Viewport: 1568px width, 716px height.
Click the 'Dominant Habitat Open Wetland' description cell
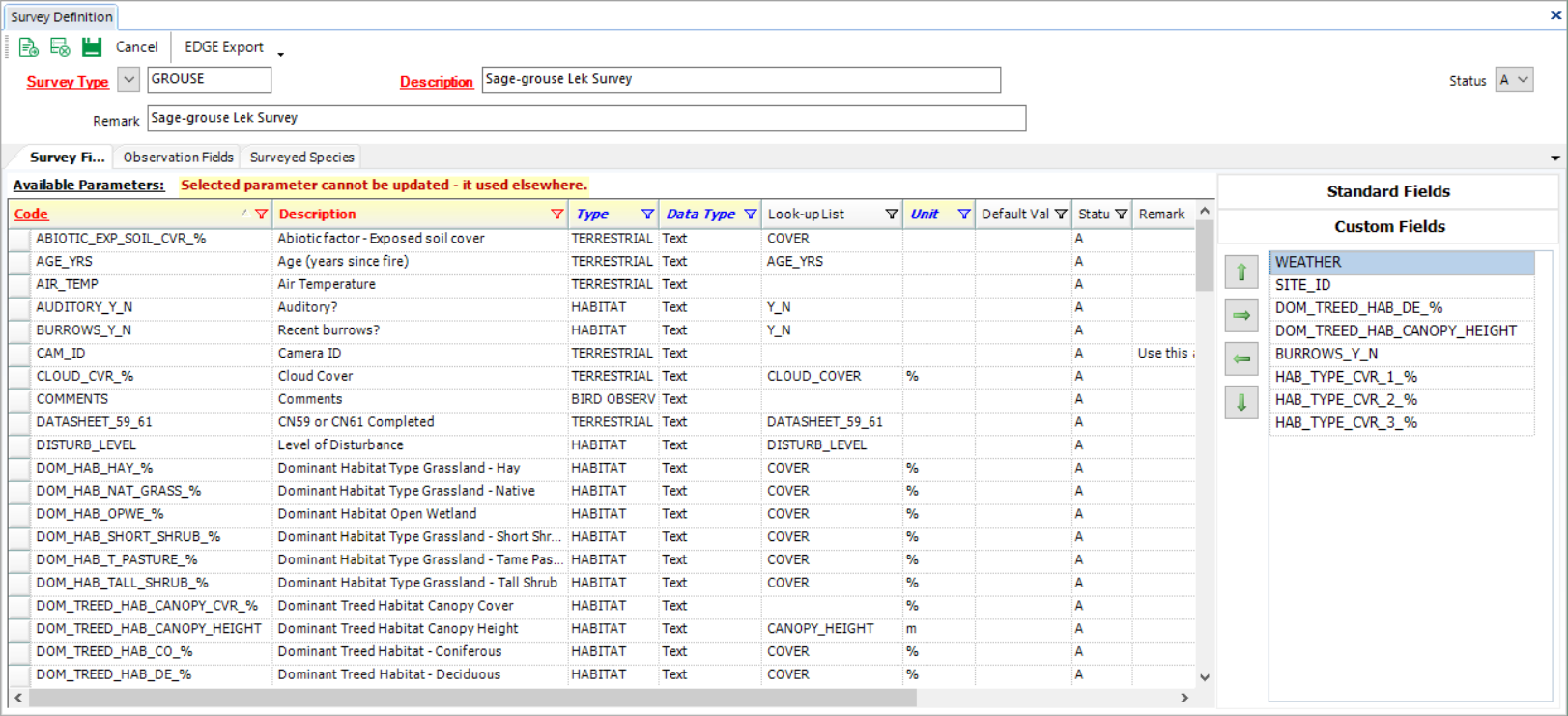click(x=420, y=514)
